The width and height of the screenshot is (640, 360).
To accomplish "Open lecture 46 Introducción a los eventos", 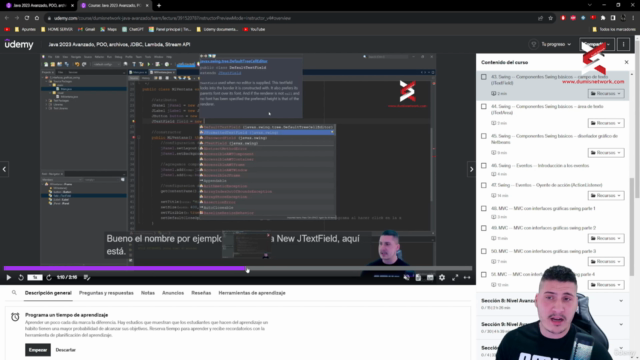I will tap(540, 166).
